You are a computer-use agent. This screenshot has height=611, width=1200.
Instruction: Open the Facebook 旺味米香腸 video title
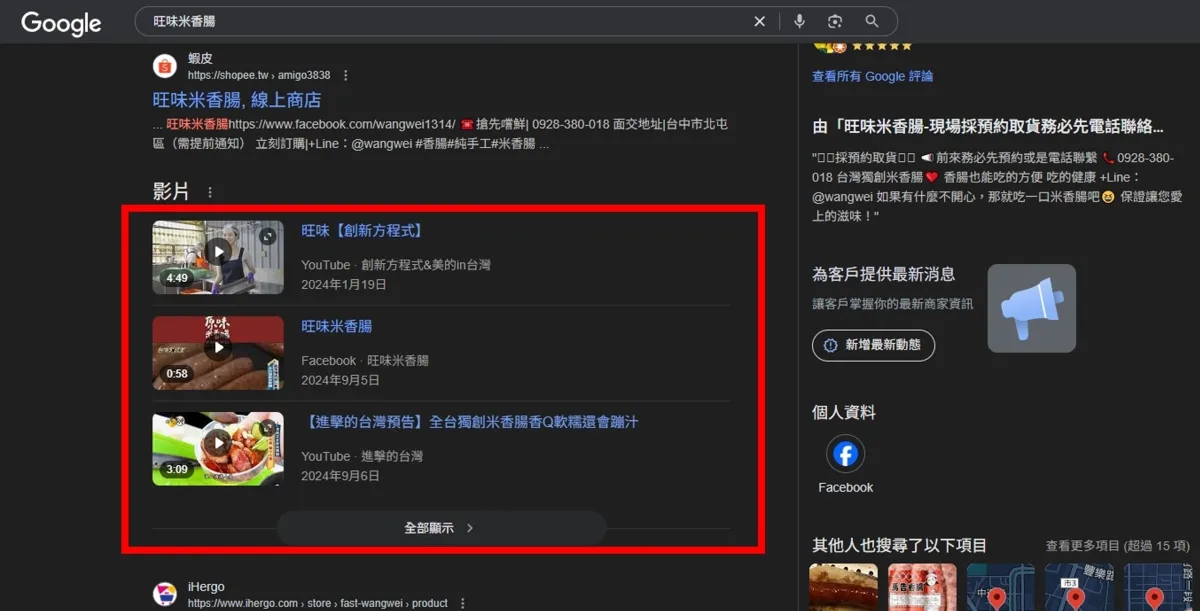(336, 327)
